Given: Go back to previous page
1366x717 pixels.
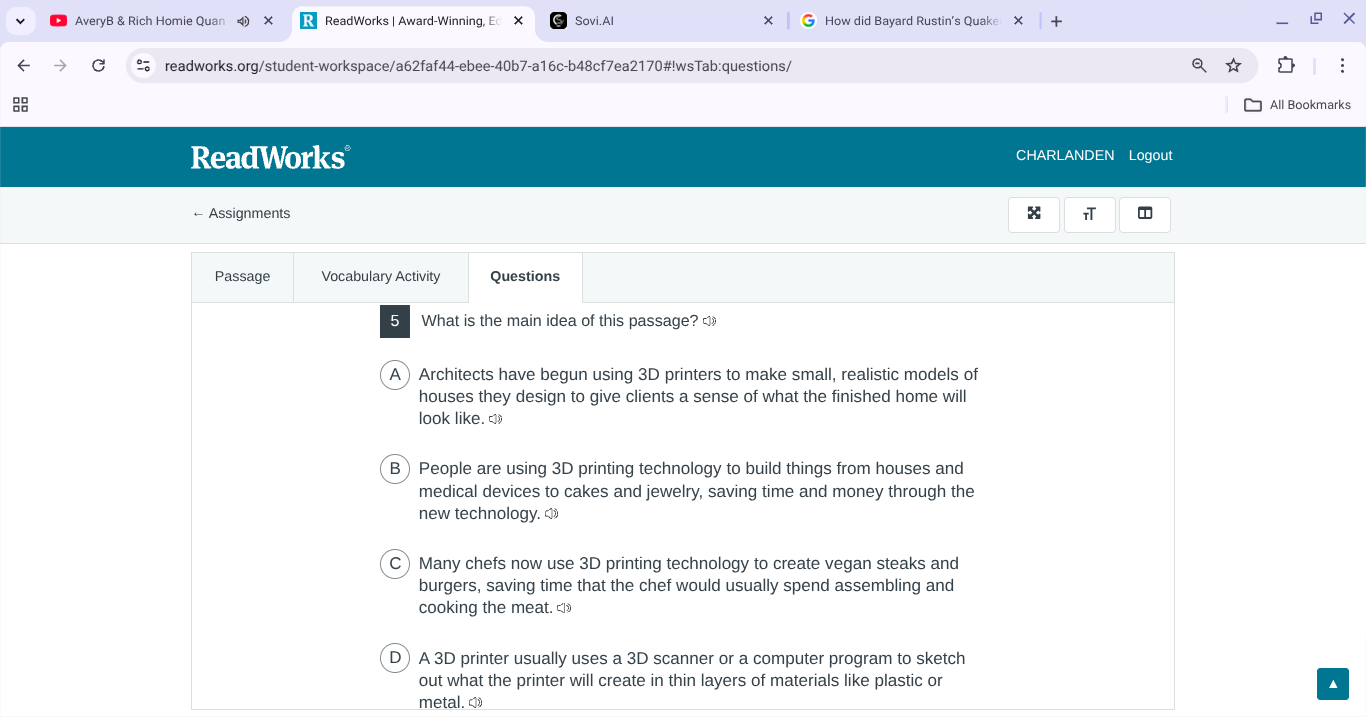Looking at the screenshot, I should [24, 66].
